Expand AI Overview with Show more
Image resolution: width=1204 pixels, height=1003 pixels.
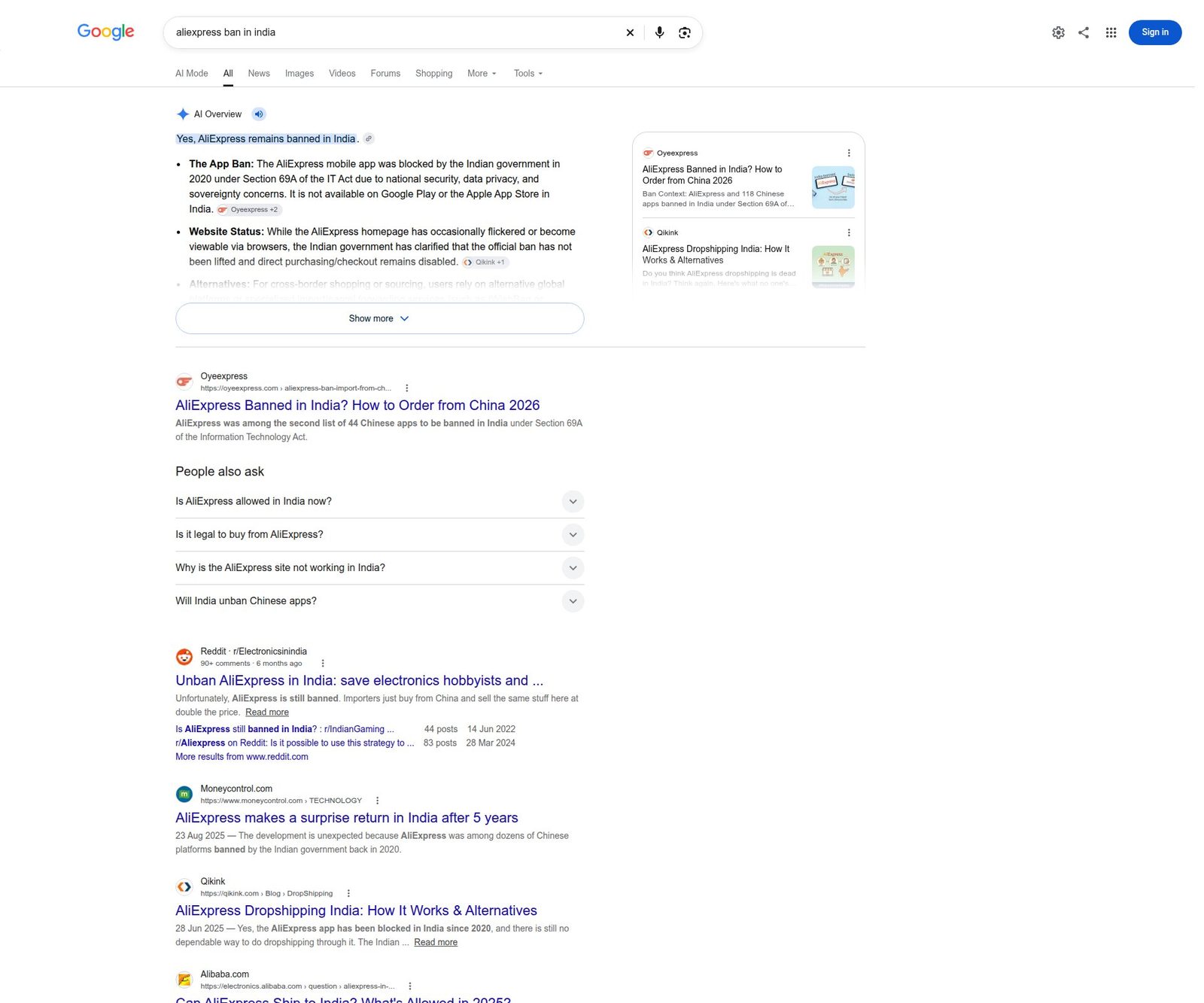379,318
